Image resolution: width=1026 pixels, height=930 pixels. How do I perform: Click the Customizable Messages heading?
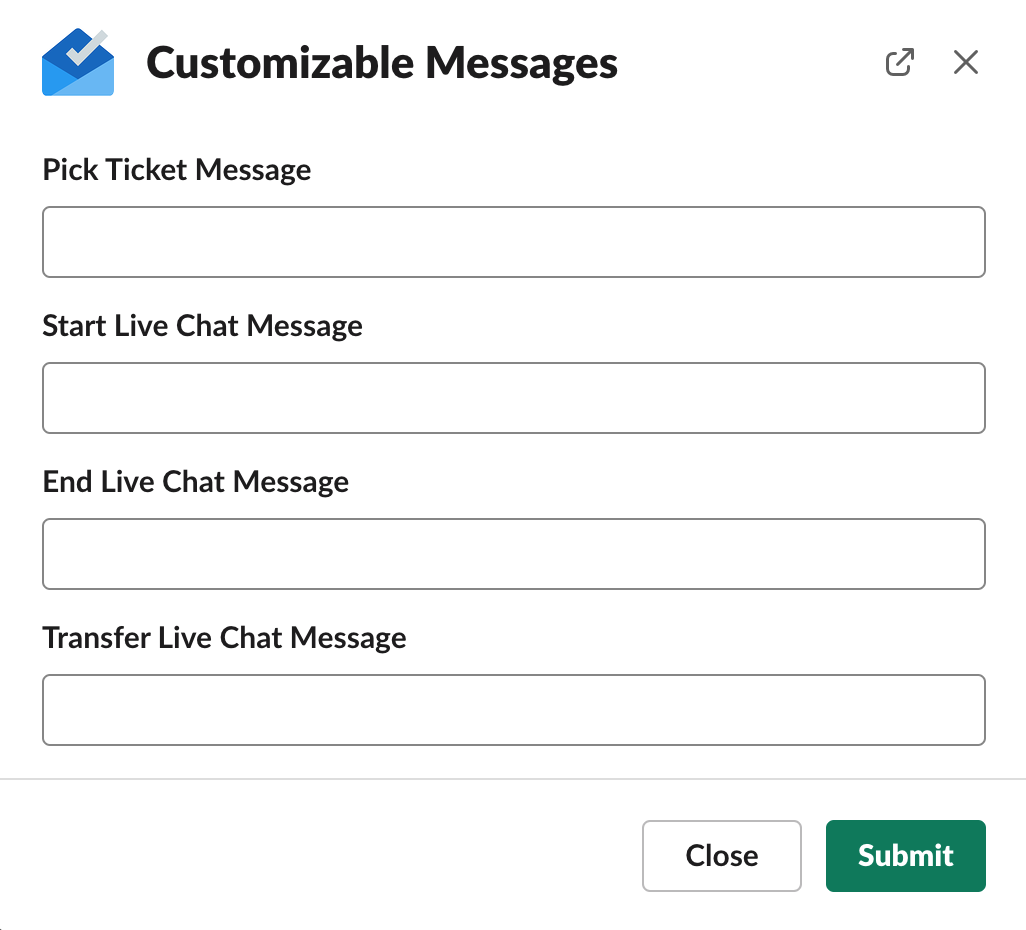pyautogui.click(x=381, y=63)
